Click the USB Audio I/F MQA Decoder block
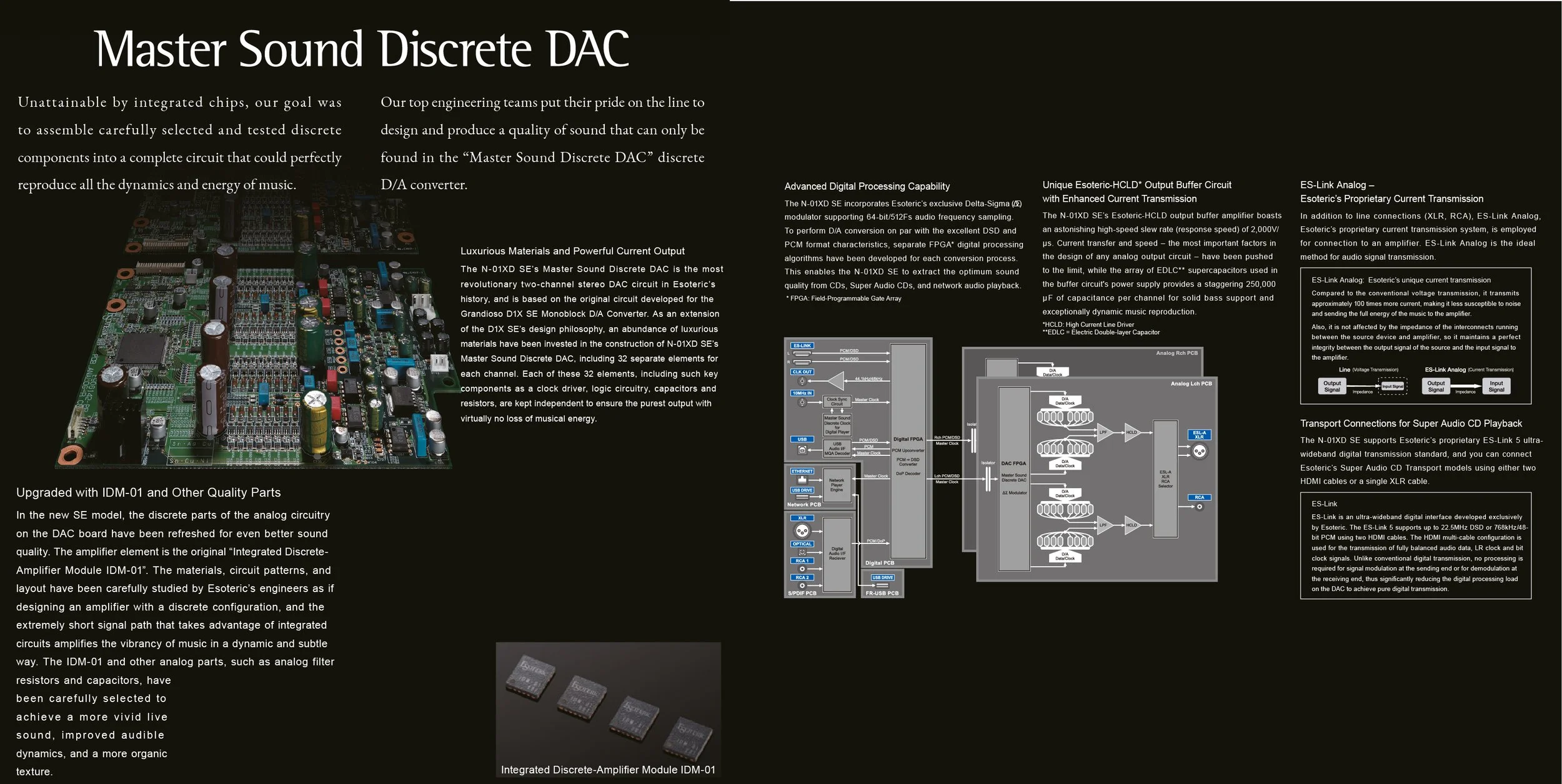The height and width of the screenshot is (784, 1562). pyautogui.click(x=837, y=449)
